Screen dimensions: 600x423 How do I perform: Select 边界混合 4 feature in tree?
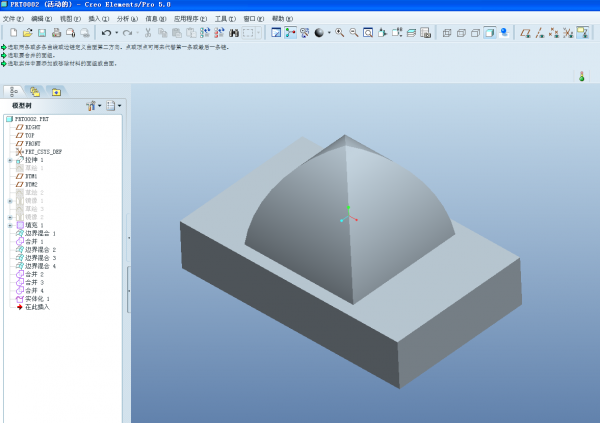36,266
